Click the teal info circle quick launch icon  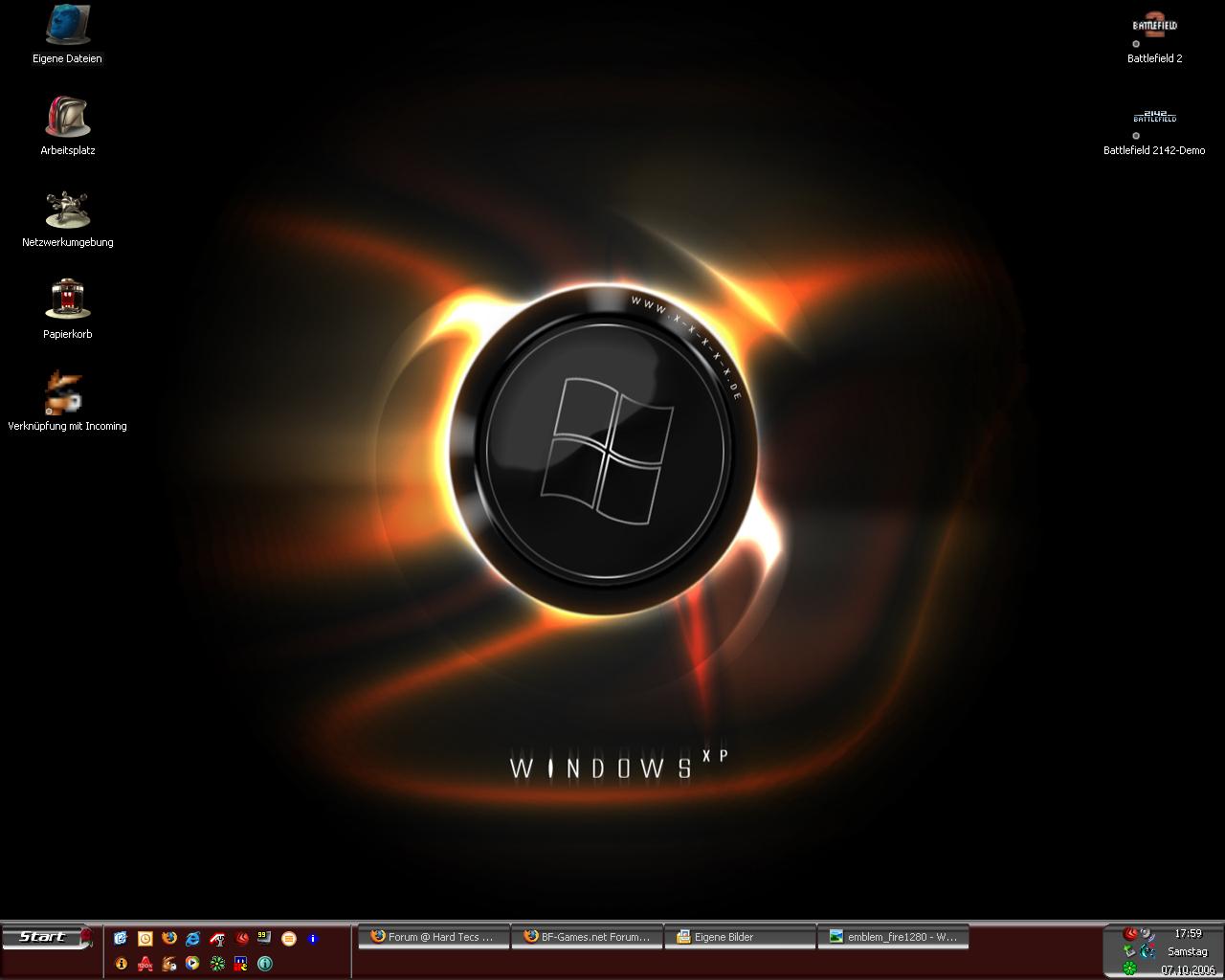[x=265, y=964]
